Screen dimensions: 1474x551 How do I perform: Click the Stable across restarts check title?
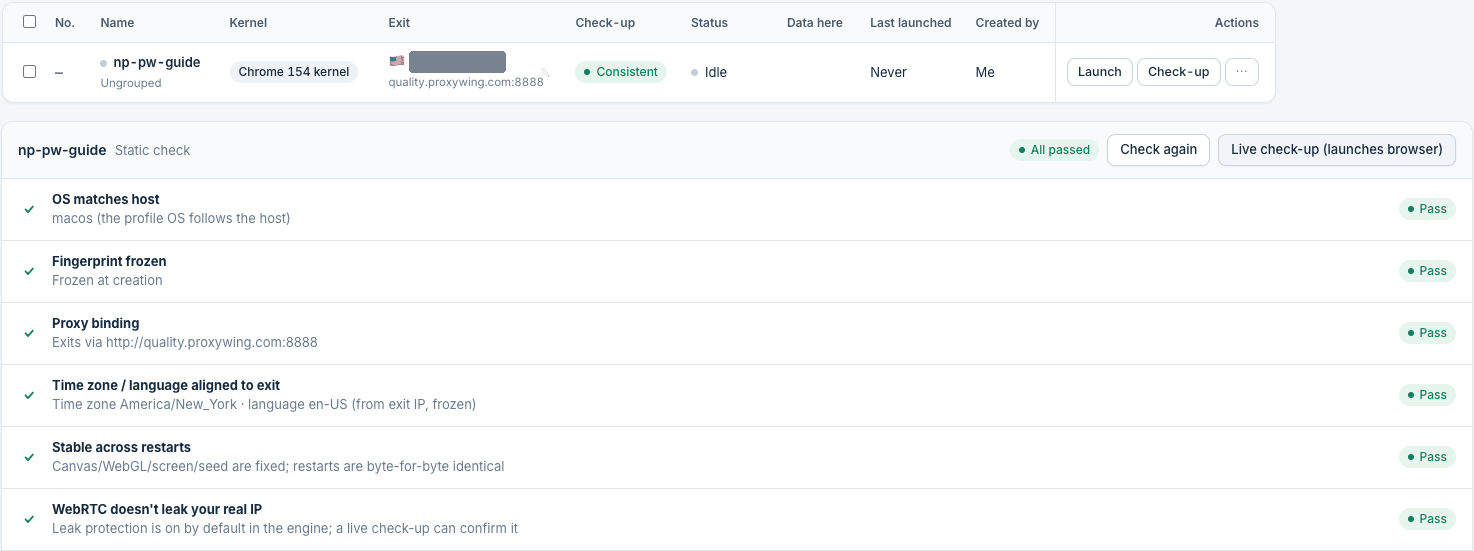coord(121,447)
